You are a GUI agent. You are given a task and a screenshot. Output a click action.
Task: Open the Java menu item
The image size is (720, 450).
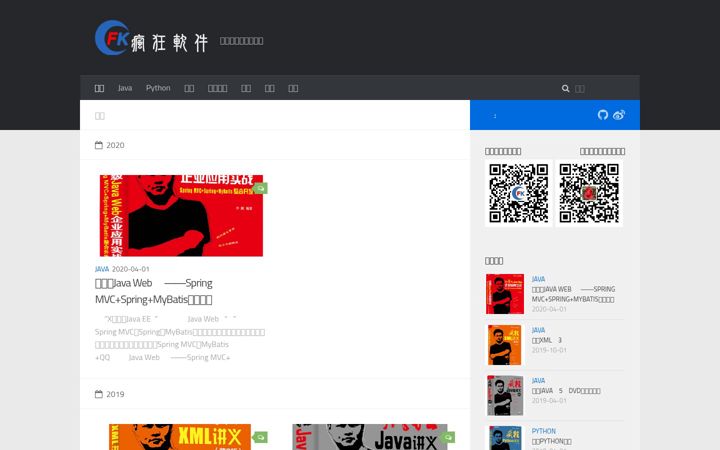coord(124,88)
